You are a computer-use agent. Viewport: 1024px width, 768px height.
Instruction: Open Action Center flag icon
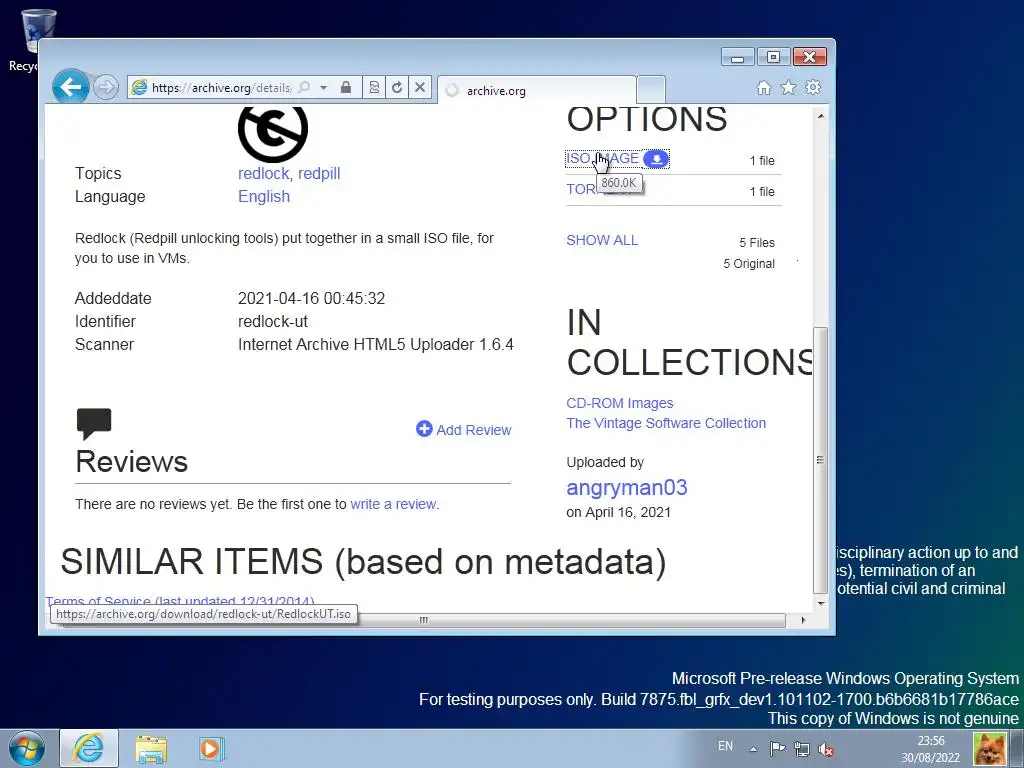(x=777, y=749)
